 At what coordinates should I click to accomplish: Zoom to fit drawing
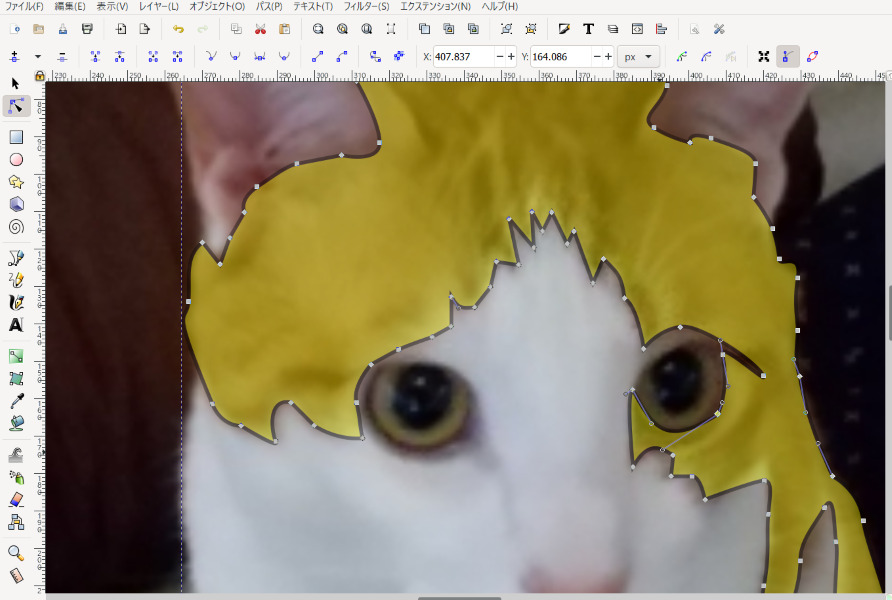pos(342,29)
